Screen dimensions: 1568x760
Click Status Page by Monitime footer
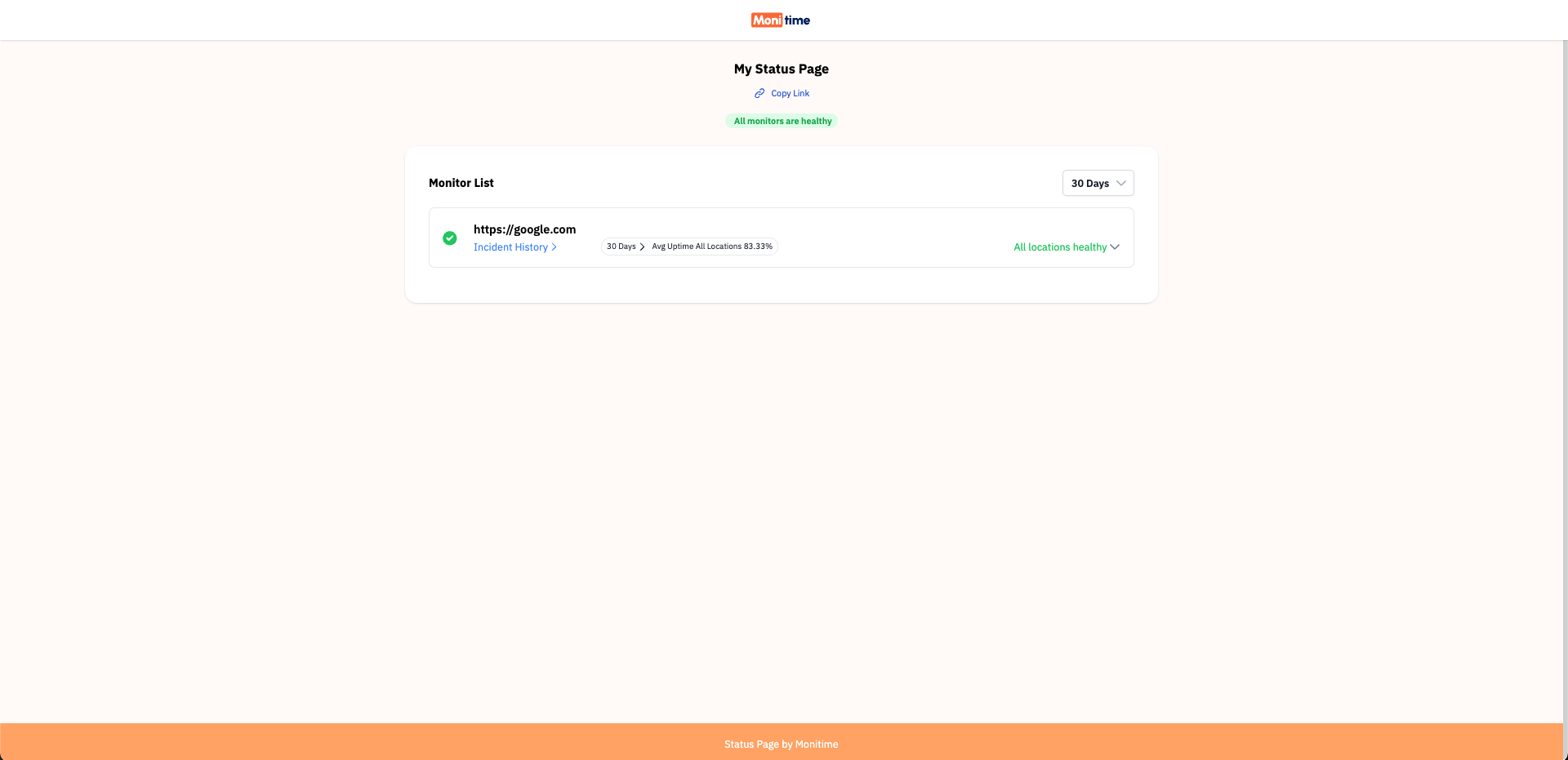(x=781, y=744)
